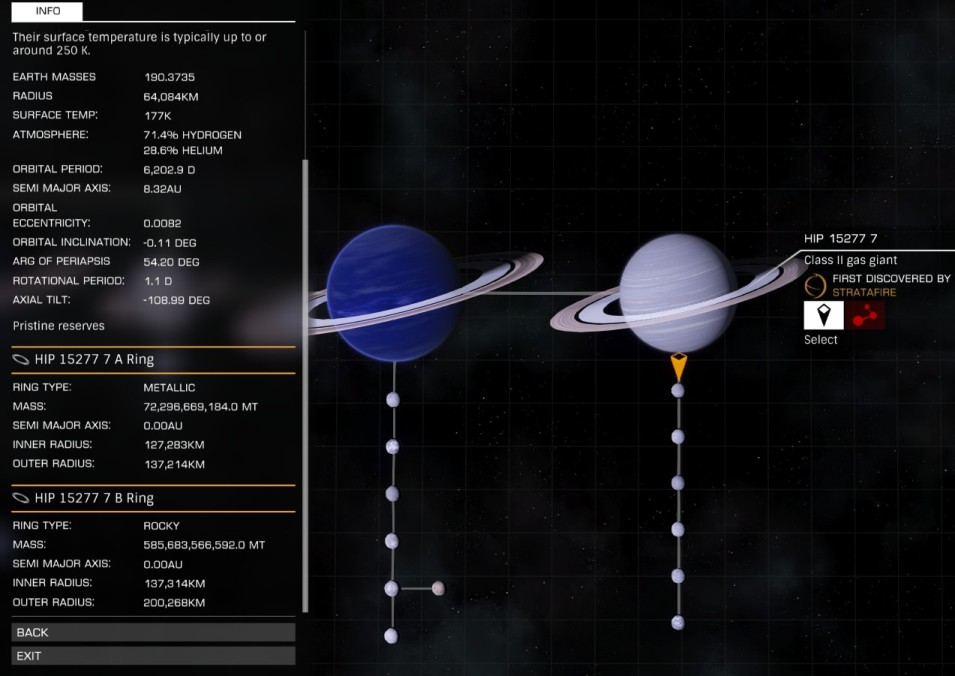
Task: Click the red plot-route icon
Action: tap(865, 315)
